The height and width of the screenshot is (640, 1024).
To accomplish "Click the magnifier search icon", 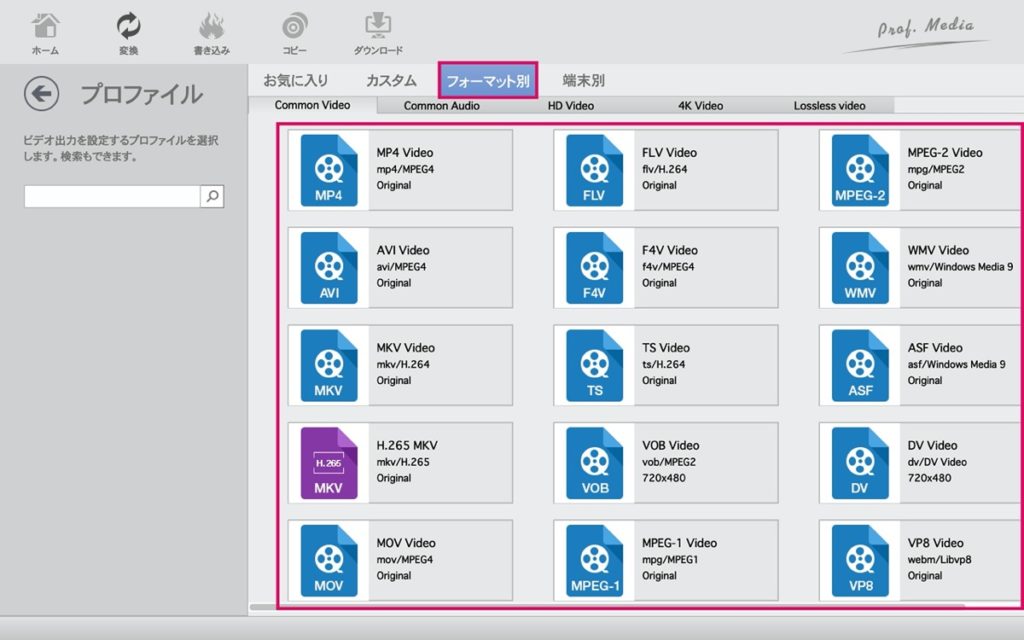I will (212, 196).
